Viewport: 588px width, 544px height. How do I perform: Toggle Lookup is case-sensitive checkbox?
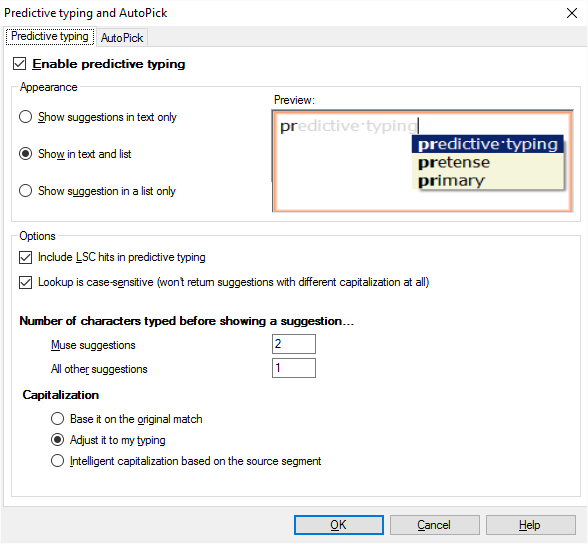click(x=25, y=282)
